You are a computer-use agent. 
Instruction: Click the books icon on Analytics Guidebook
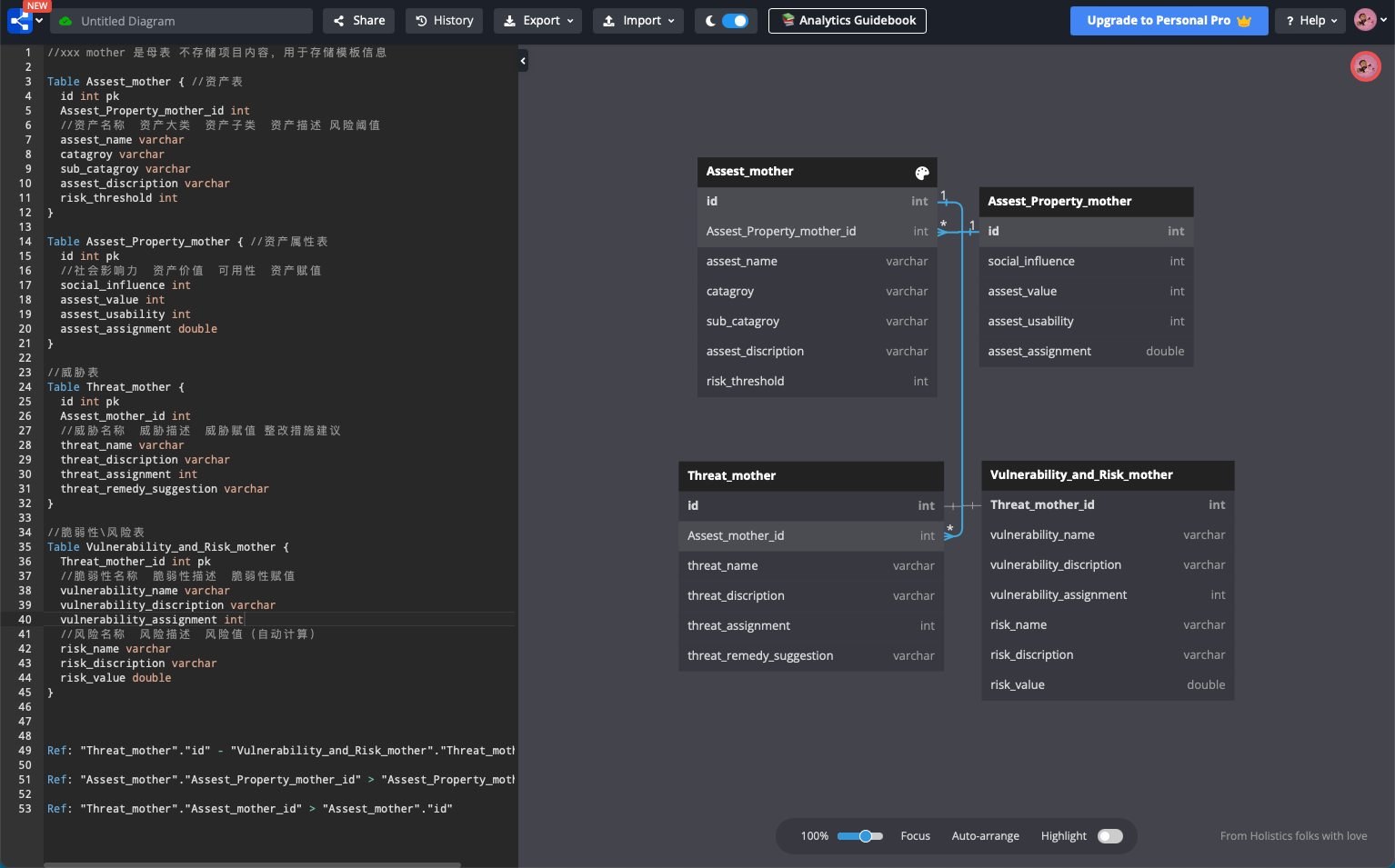point(788,20)
